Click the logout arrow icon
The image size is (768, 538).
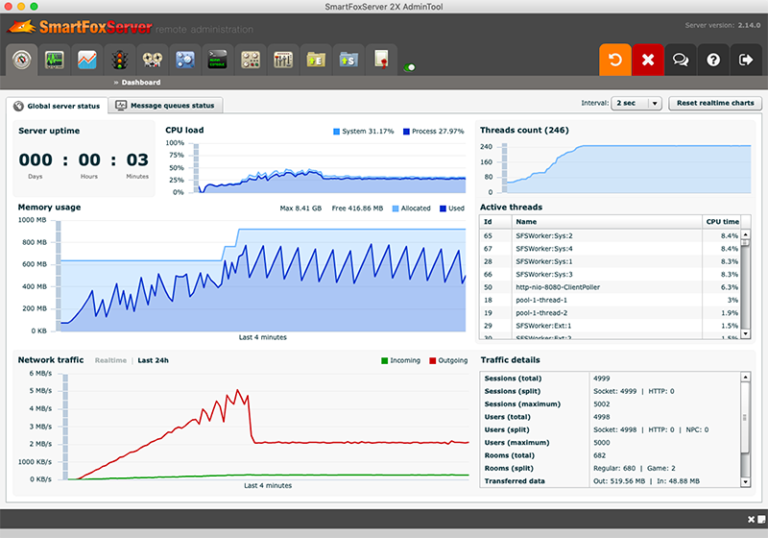[745, 60]
